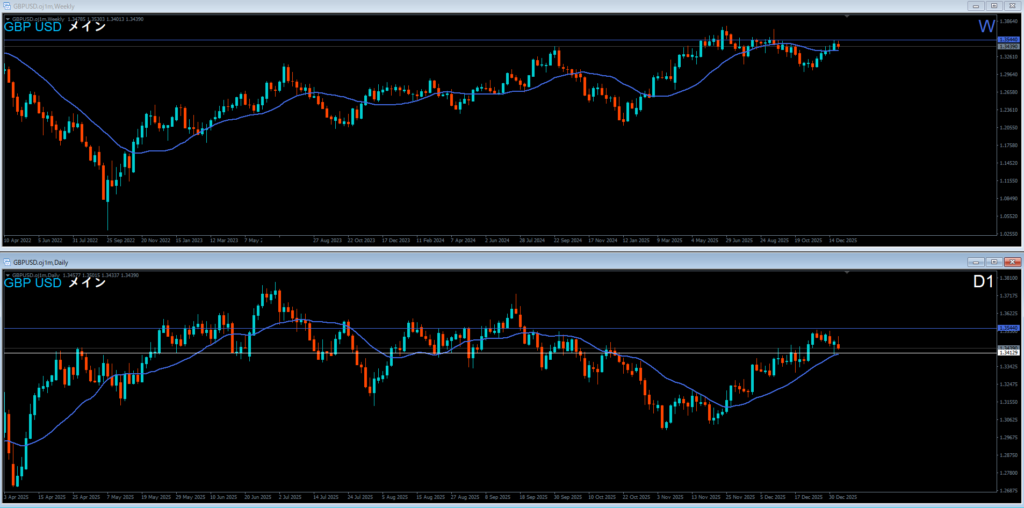Click the chart shift triangle on Weekly chart

pos(848,17)
